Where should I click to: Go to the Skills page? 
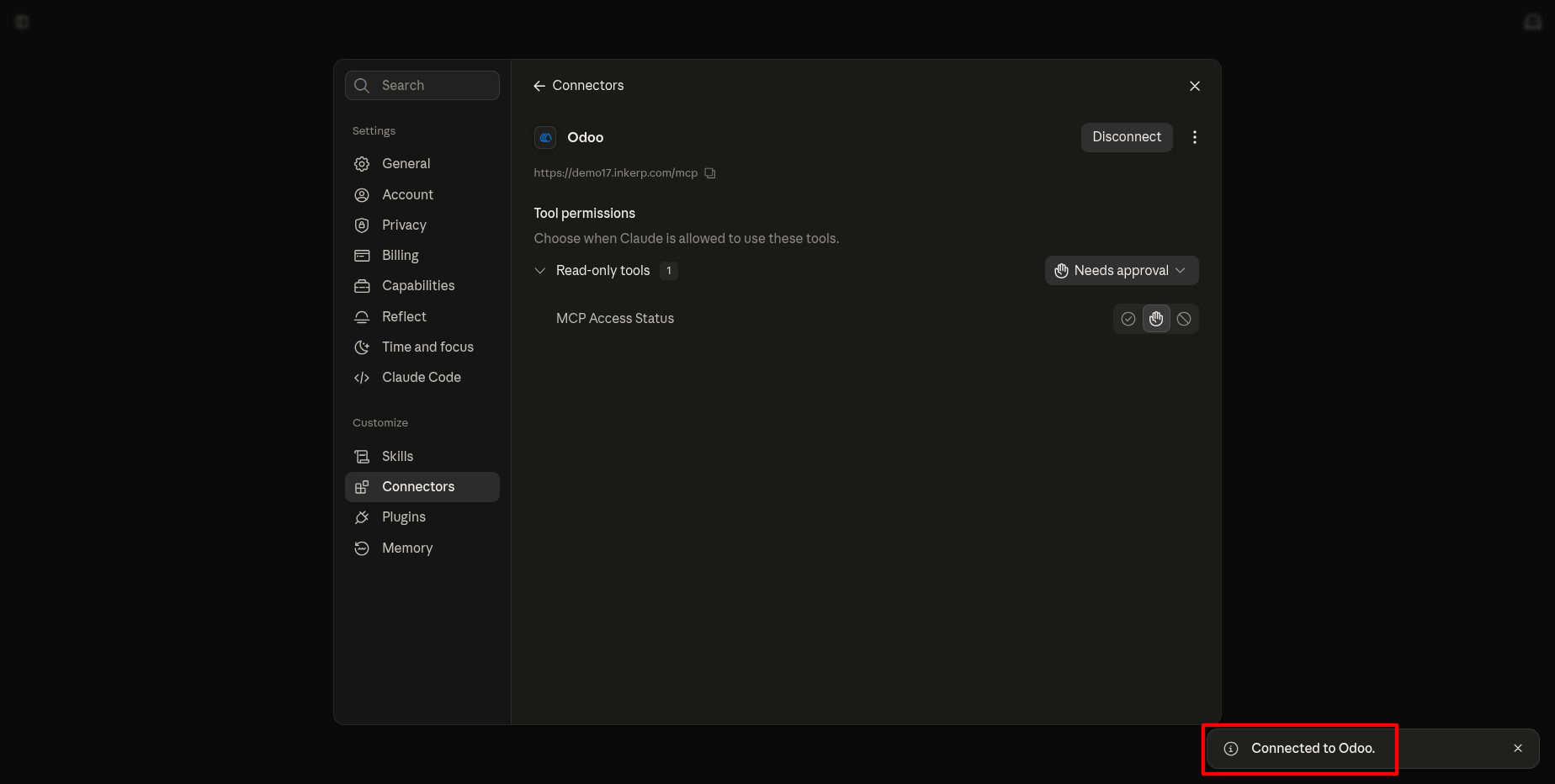pyautogui.click(x=422, y=457)
